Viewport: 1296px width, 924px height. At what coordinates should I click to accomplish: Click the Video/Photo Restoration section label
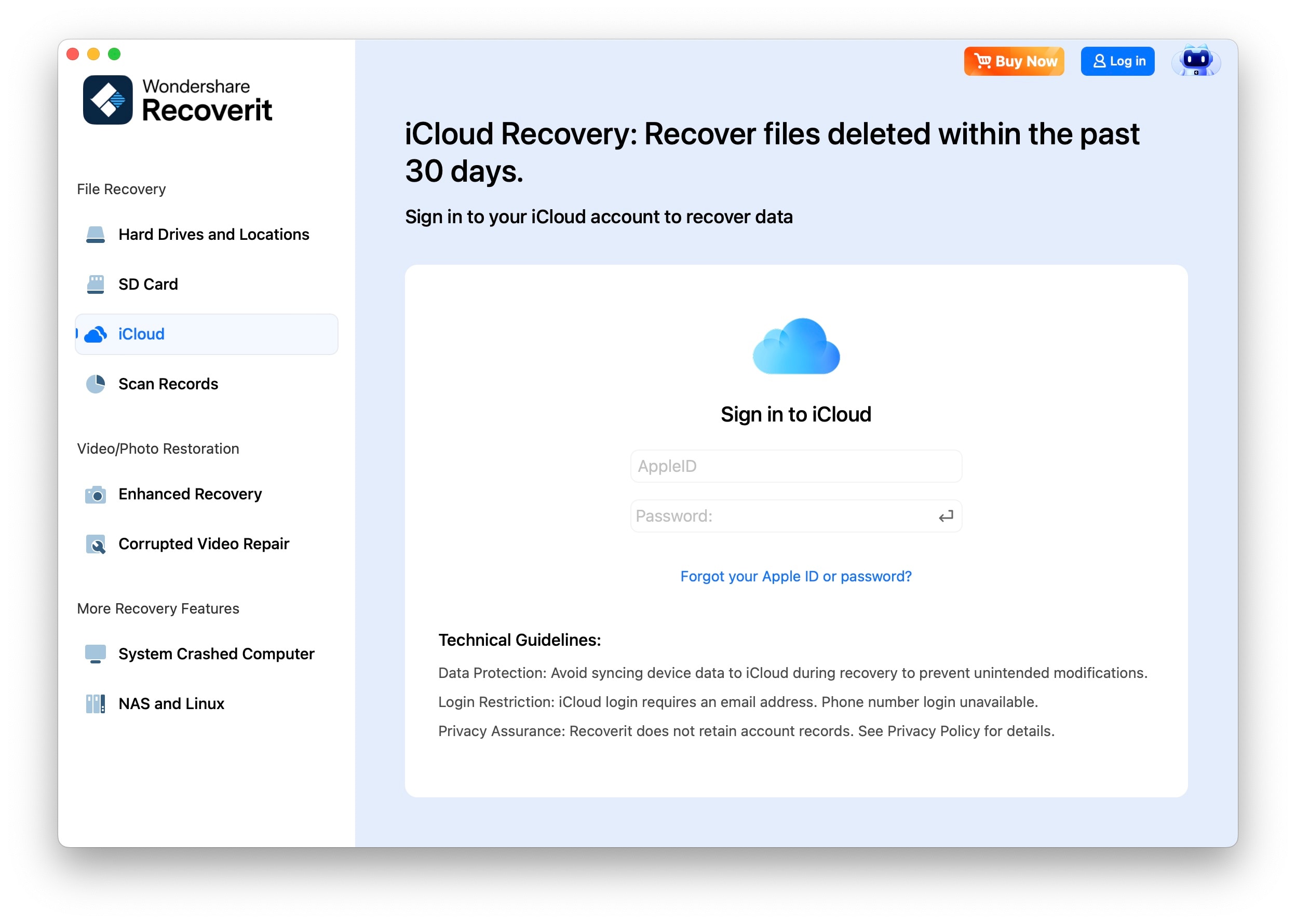(158, 449)
